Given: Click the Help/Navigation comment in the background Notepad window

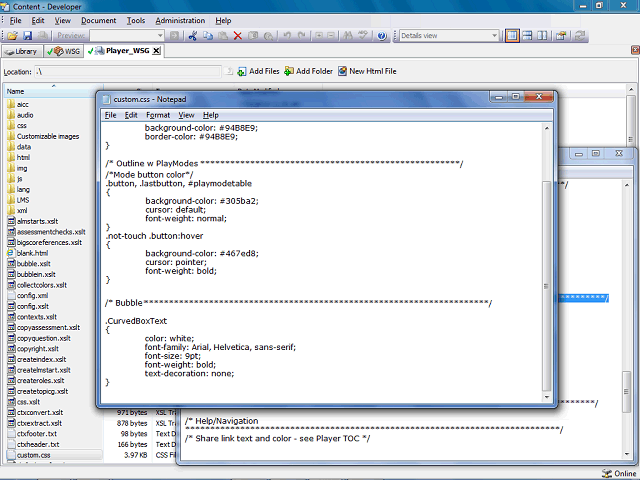Looking at the screenshot, I should 222,421.
